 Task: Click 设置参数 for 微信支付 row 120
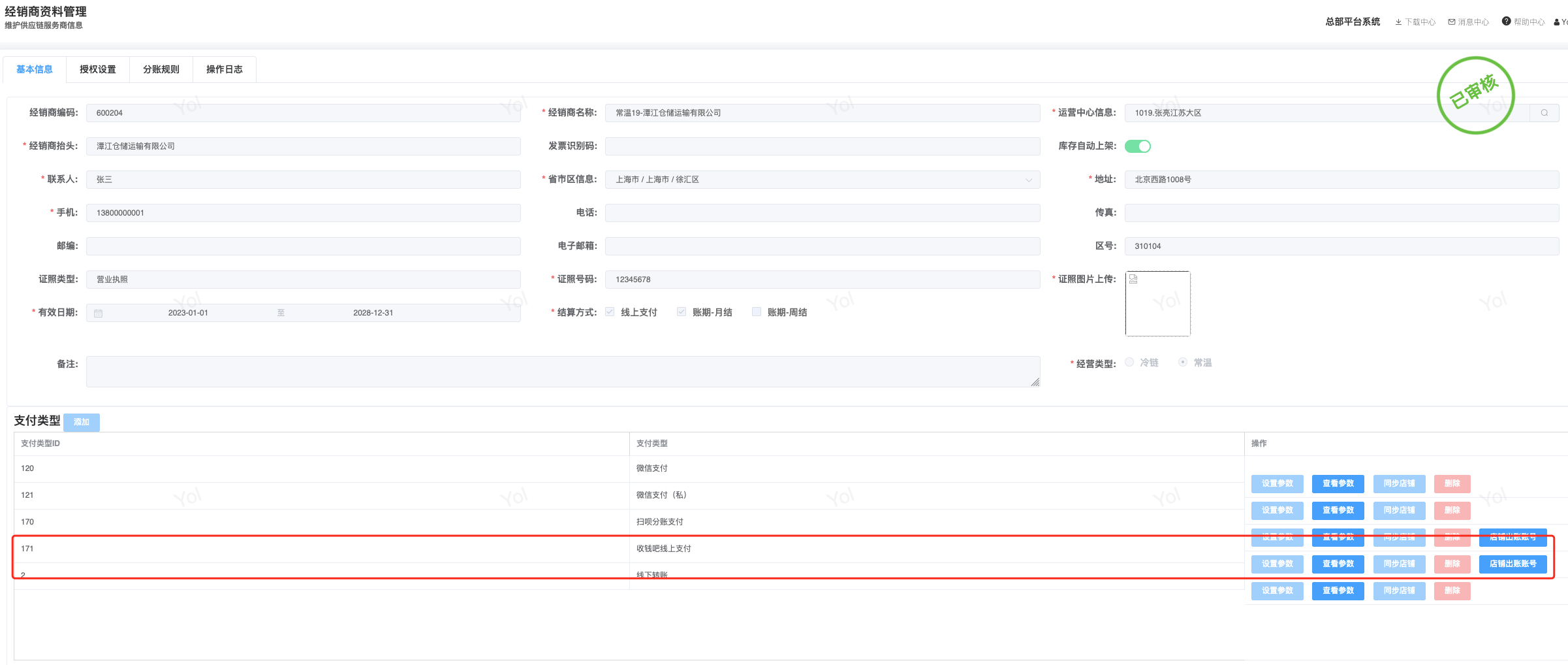[1278, 484]
